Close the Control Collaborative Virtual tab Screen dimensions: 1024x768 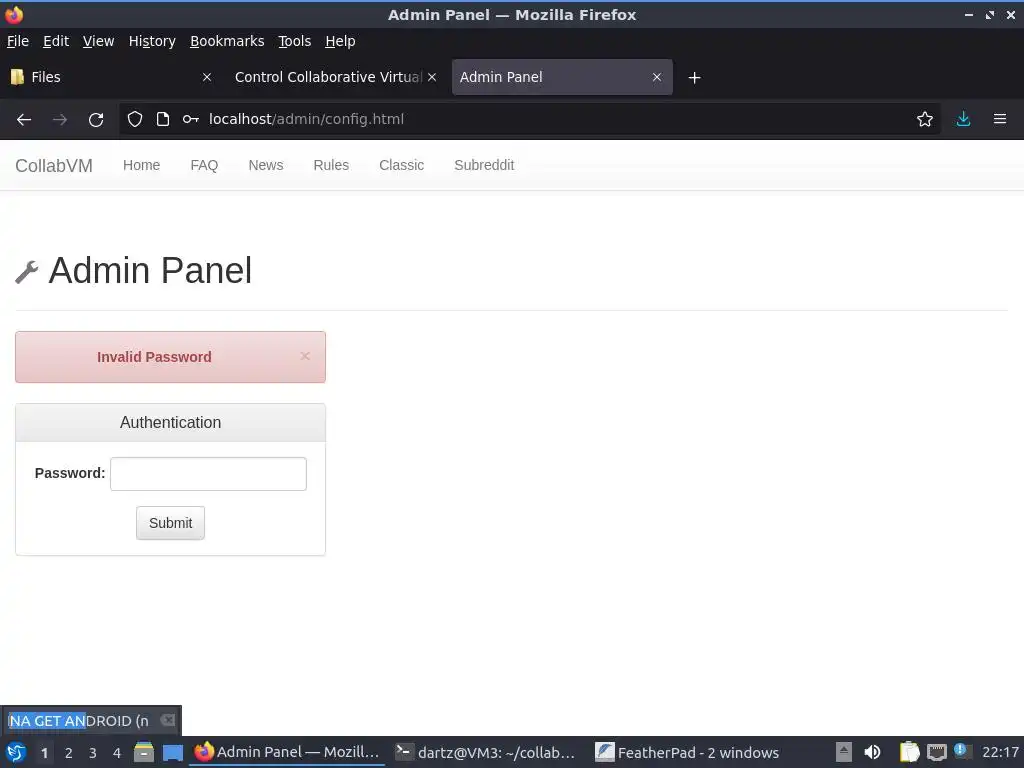coord(432,77)
